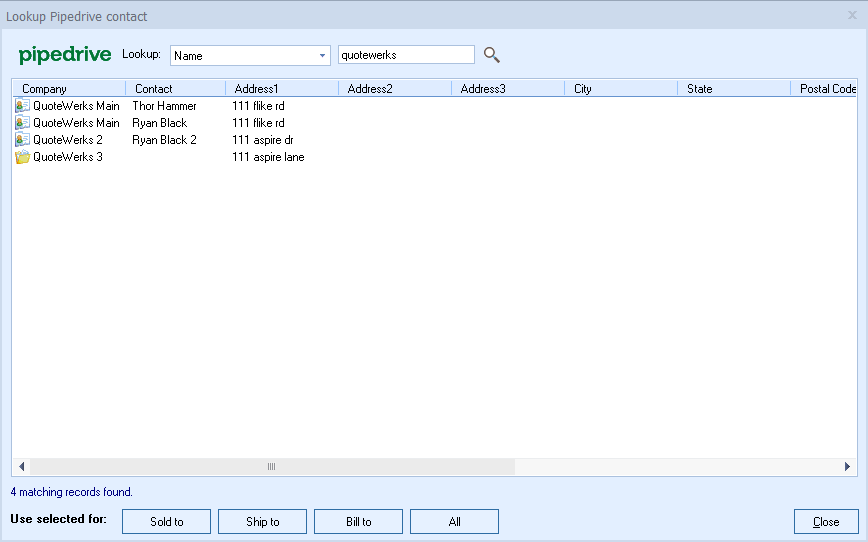Click the horizontal scrollbar right arrow
The width and height of the screenshot is (868, 542).
[x=848, y=467]
